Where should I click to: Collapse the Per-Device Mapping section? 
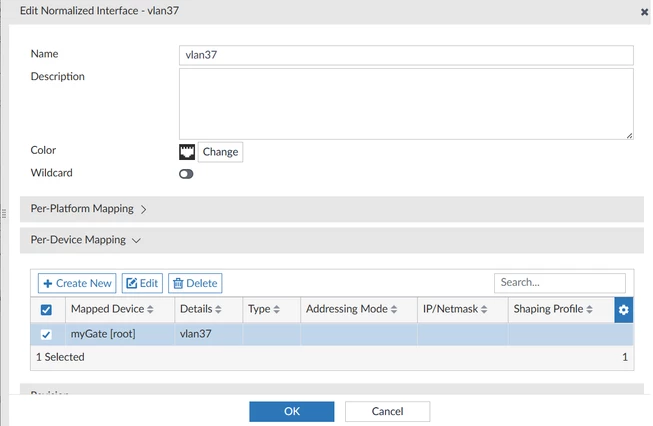coord(332,240)
